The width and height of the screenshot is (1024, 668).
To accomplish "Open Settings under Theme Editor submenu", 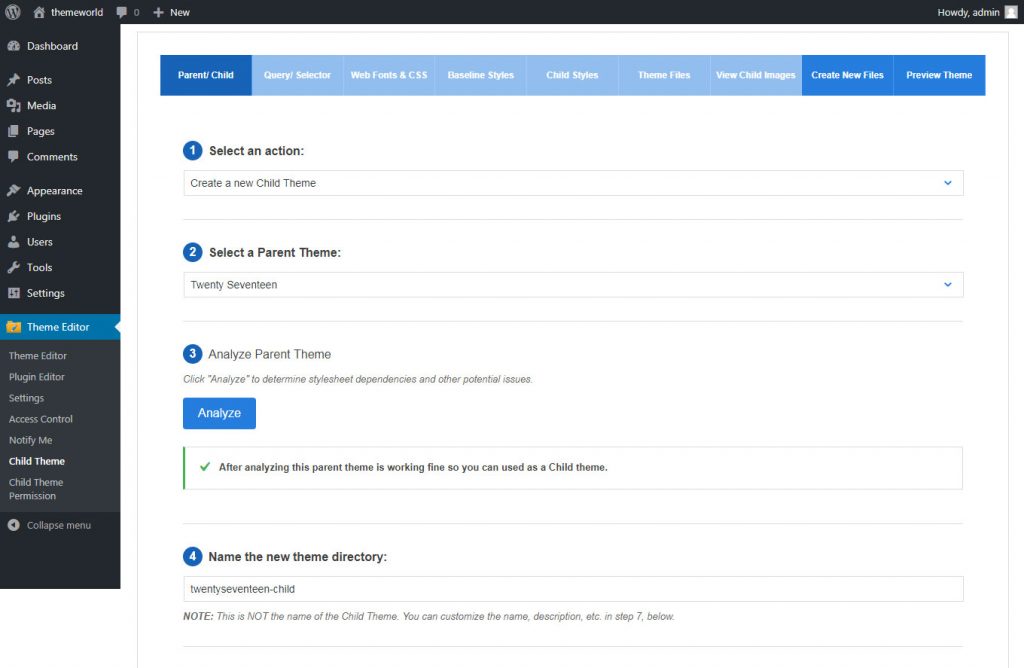I will (x=26, y=398).
